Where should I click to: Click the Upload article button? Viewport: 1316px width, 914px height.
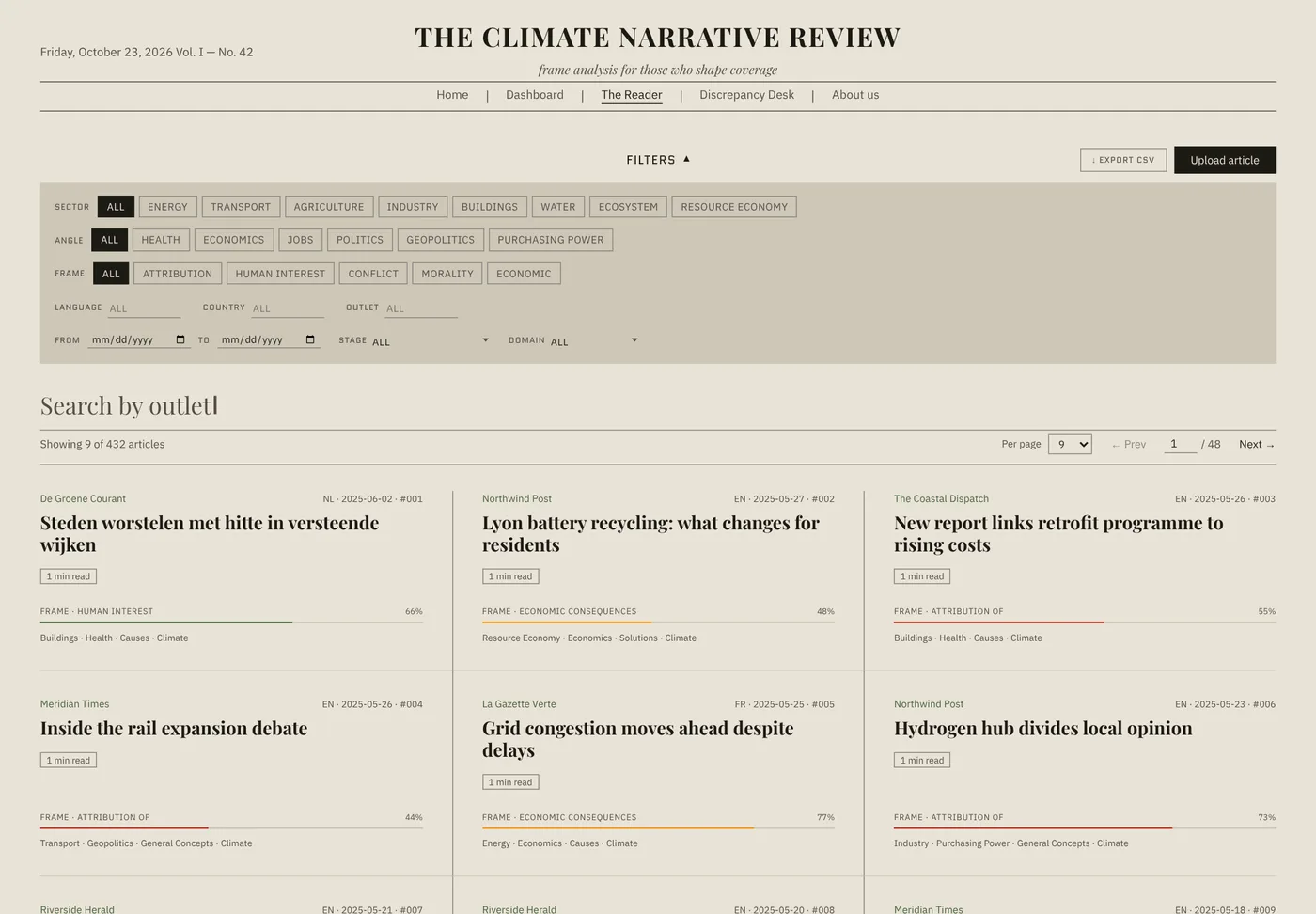1225,160
